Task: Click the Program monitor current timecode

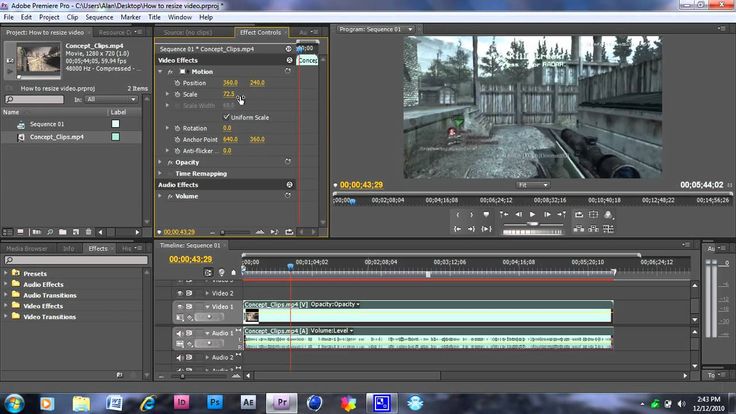Action: point(361,185)
